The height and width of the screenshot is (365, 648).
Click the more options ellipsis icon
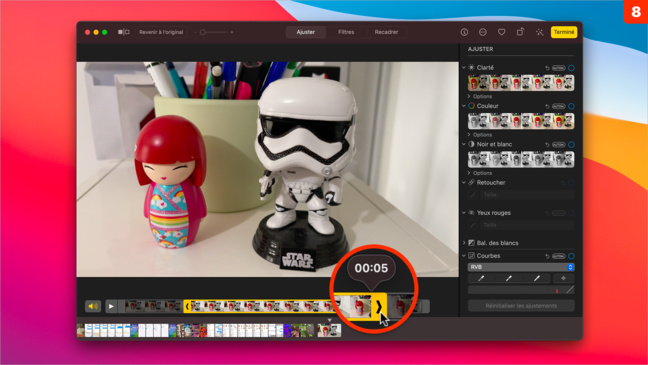[483, 32]
